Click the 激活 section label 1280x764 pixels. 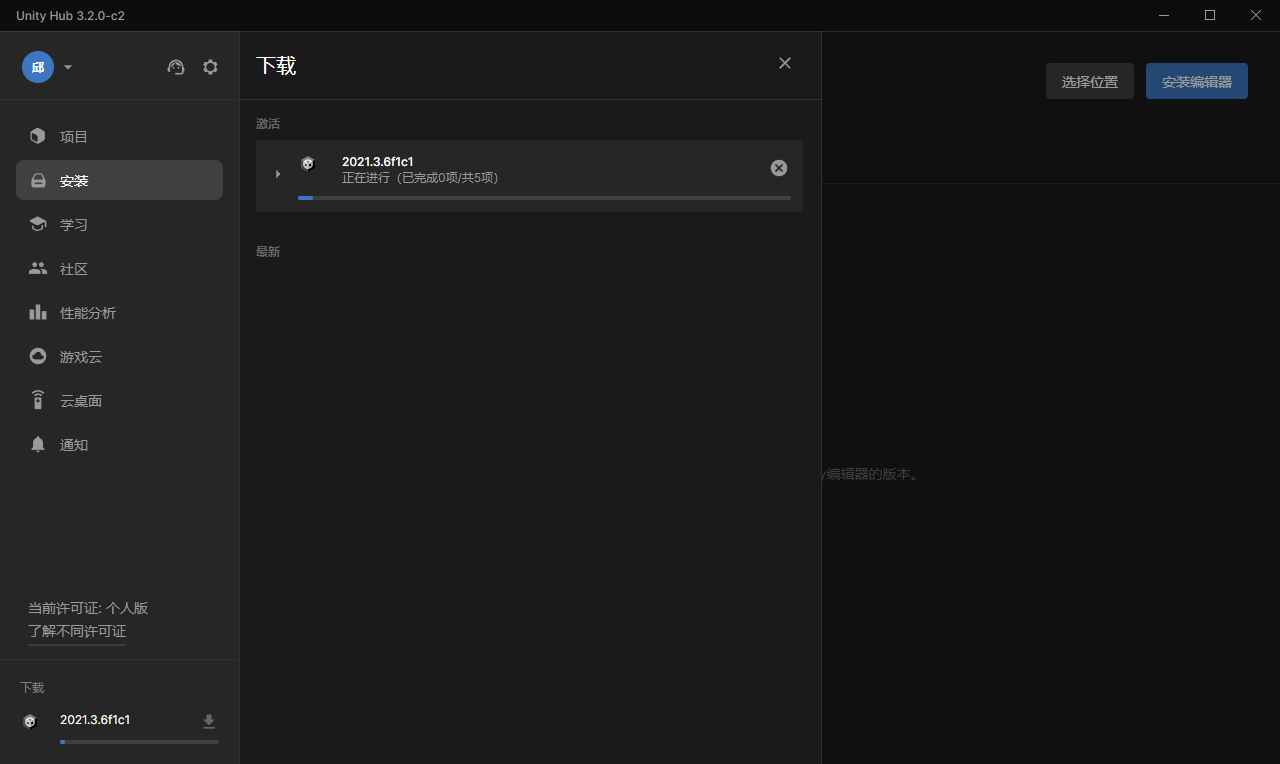pos(268,124)
